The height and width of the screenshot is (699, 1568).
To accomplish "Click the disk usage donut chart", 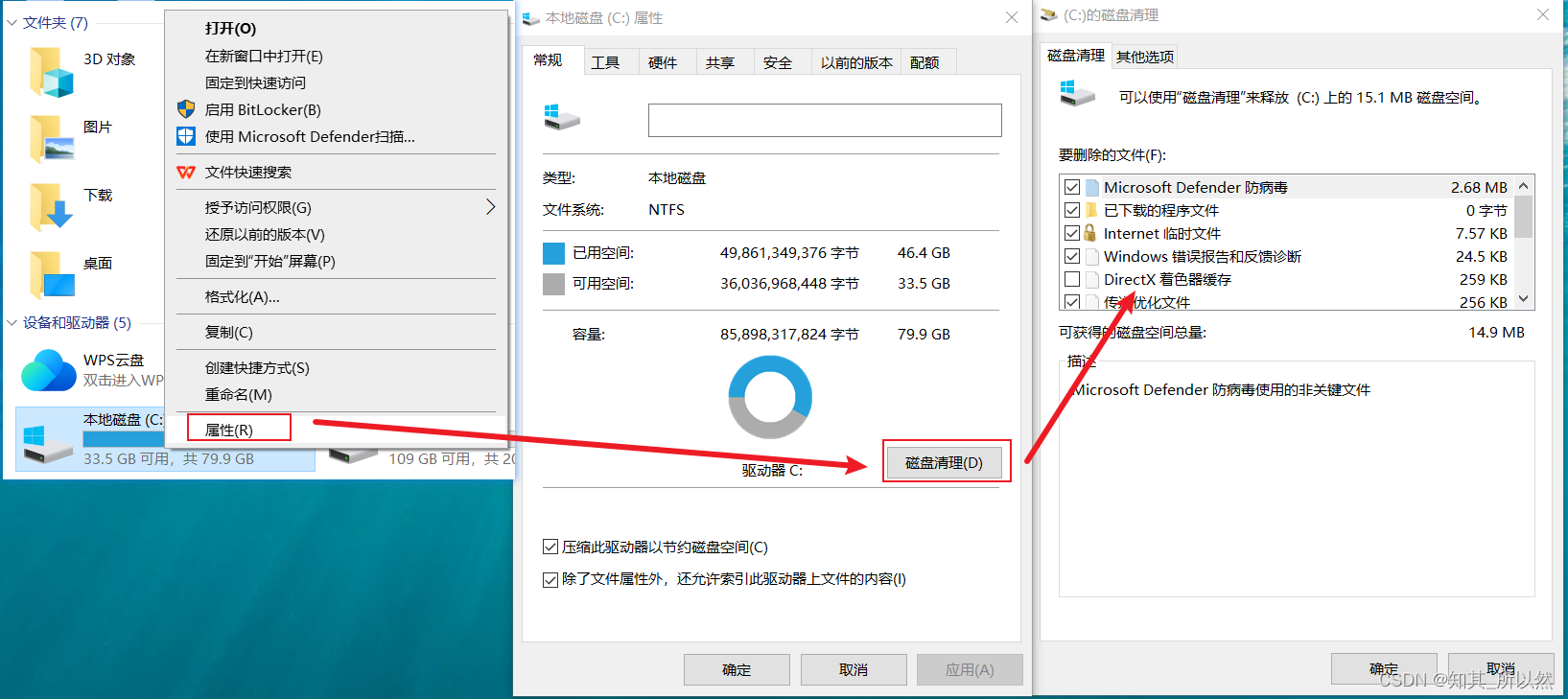I will click(770, 397).
